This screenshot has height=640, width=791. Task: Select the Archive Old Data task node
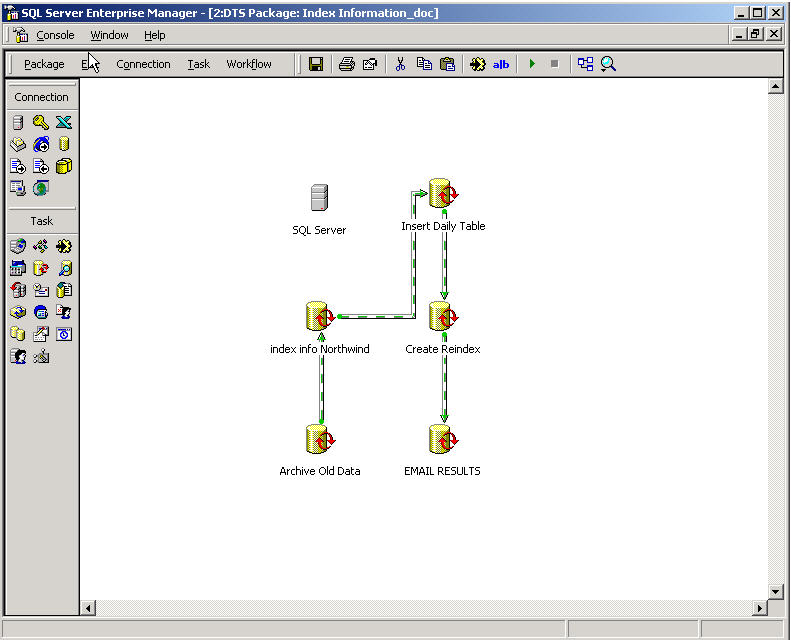(320, 439)
